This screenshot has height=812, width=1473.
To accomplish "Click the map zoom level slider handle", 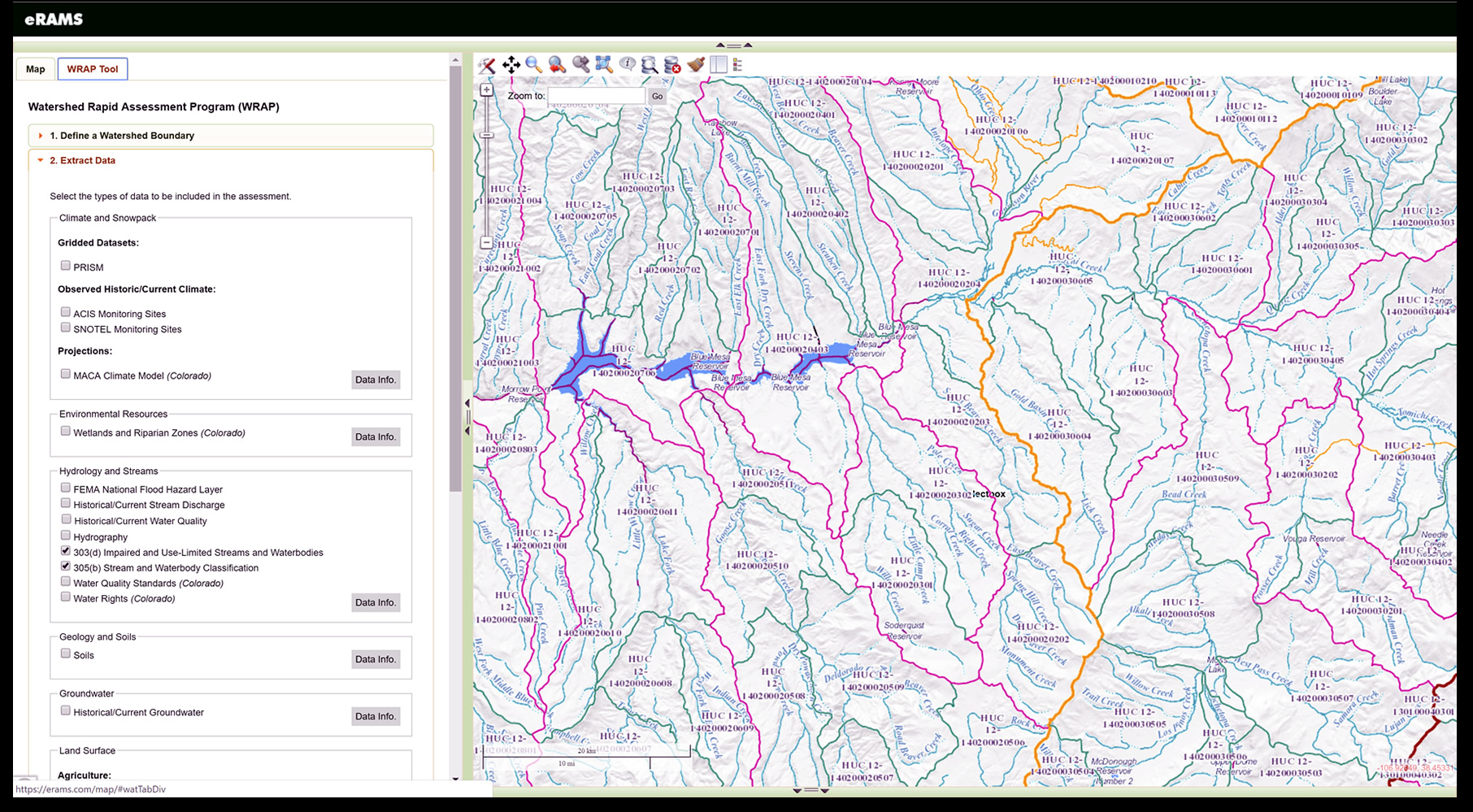I will (486, 135).
